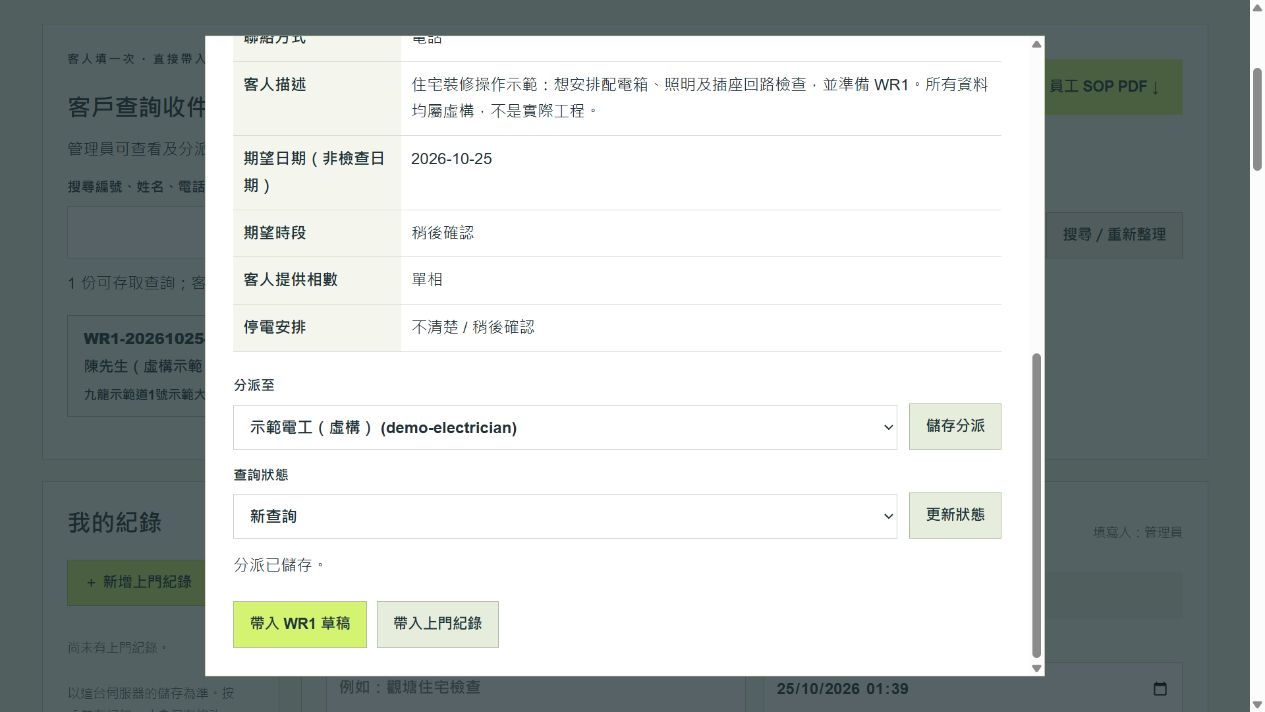Viewport: 1265px width, 712px height.
Task: Click the 不清楚 / 稍後確認 value
Action: coord(473,328)
